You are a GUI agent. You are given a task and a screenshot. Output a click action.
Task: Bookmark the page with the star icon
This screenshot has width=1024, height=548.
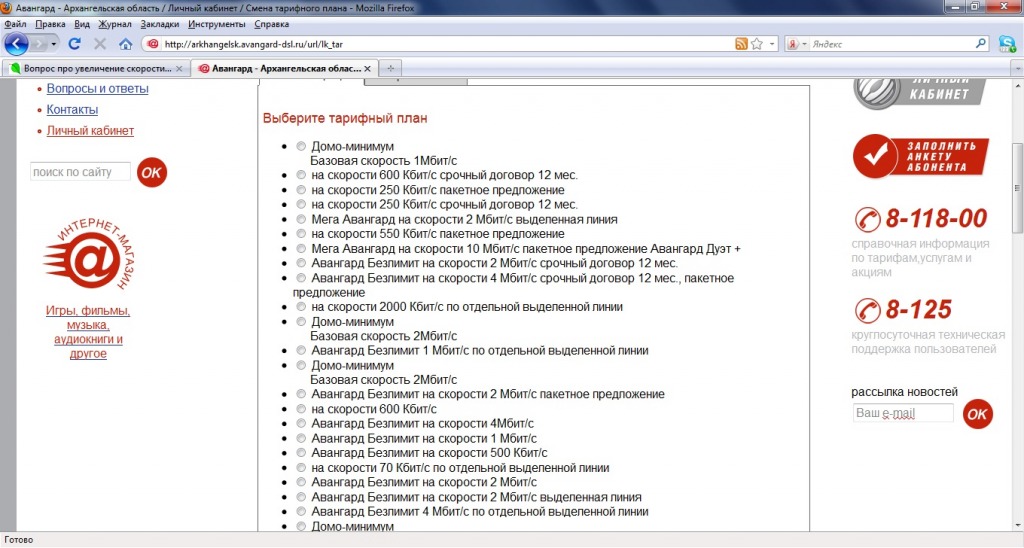[757, 44]
